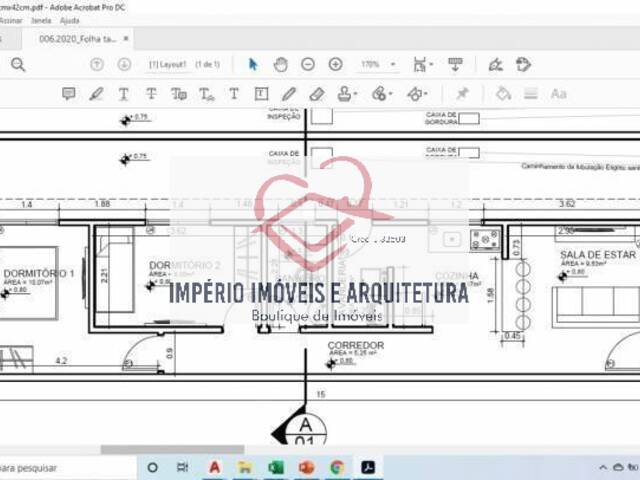Go to previous page arrow
The height and width of the screenshot is (480, 640).
[97, 64]
